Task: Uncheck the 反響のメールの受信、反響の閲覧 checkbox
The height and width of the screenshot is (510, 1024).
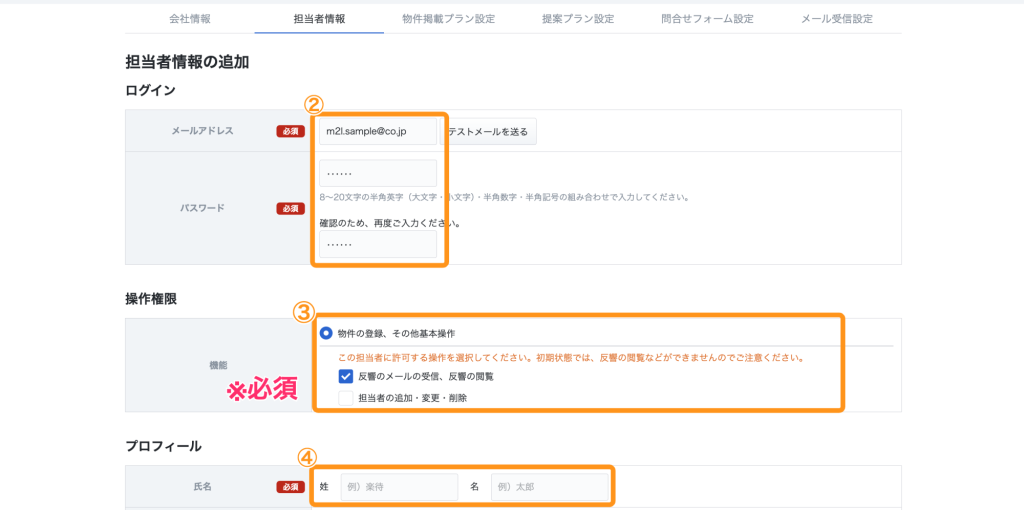Action: pos(346,376)
